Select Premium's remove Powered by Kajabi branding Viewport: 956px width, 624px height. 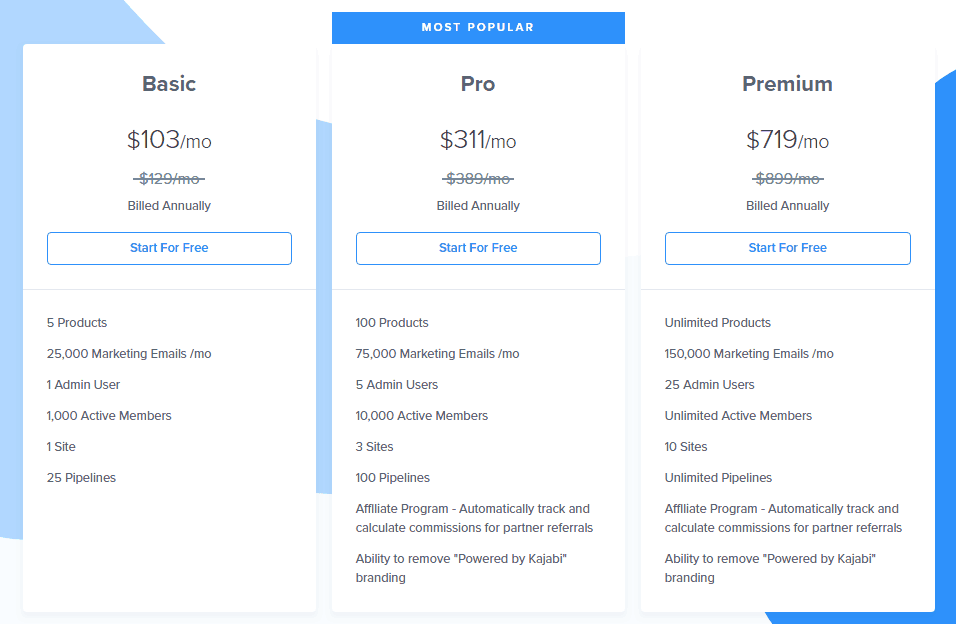pyautogui.click(x=770, y=568)
